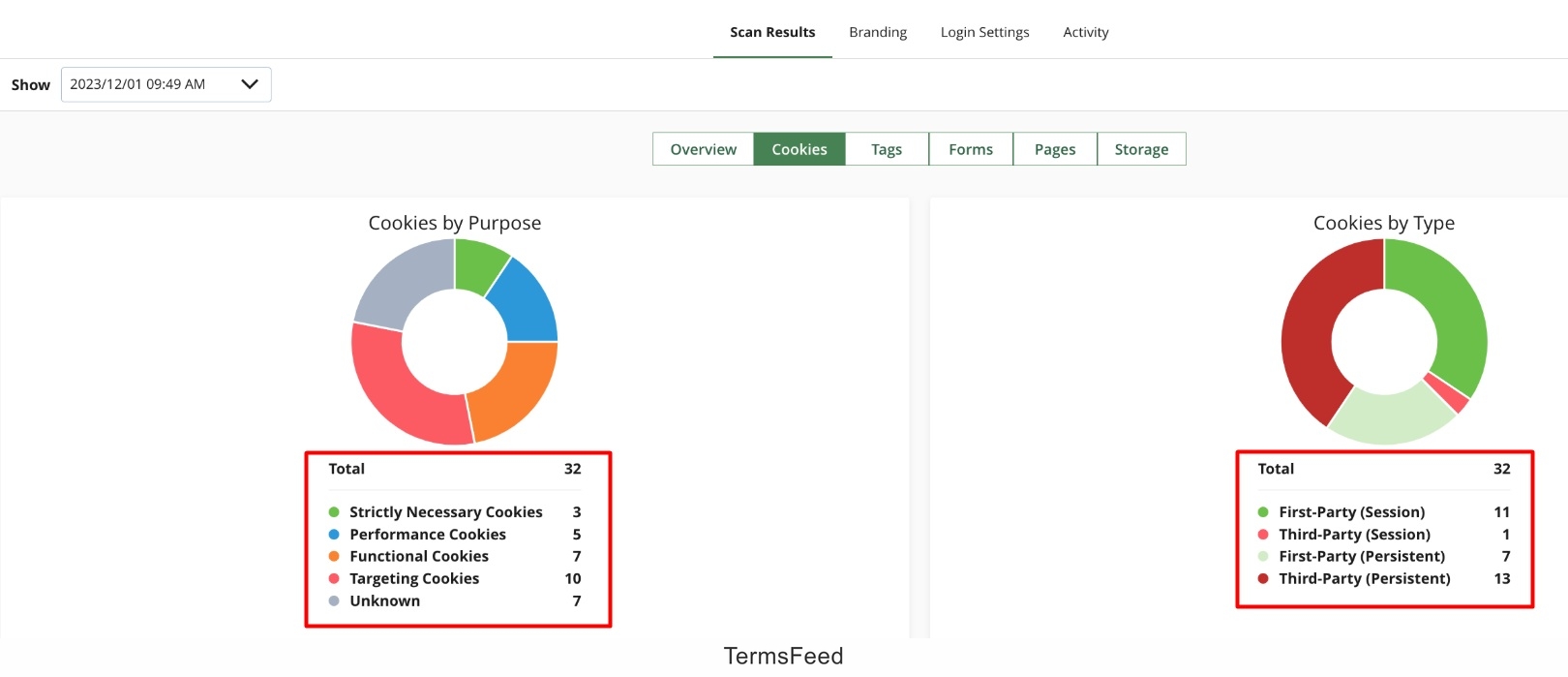Select the 'Functional Cookies' legend label
This screenshot has width=1568, height=677.
[x=419, y=557]
